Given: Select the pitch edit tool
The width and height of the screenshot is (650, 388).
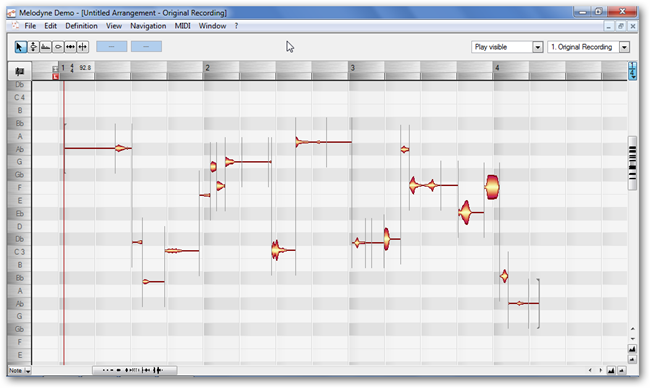Looking at the screenshot, I should (33, 47).
